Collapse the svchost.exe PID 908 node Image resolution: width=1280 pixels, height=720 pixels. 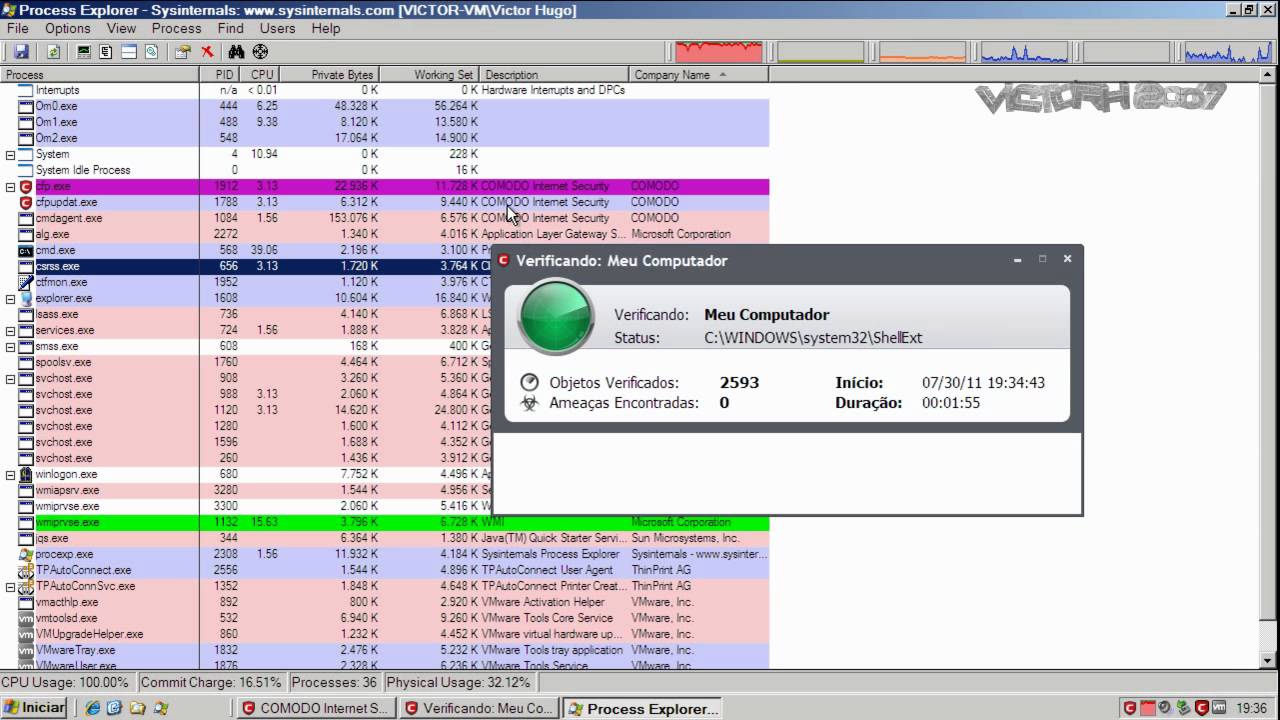coord(11,378)
